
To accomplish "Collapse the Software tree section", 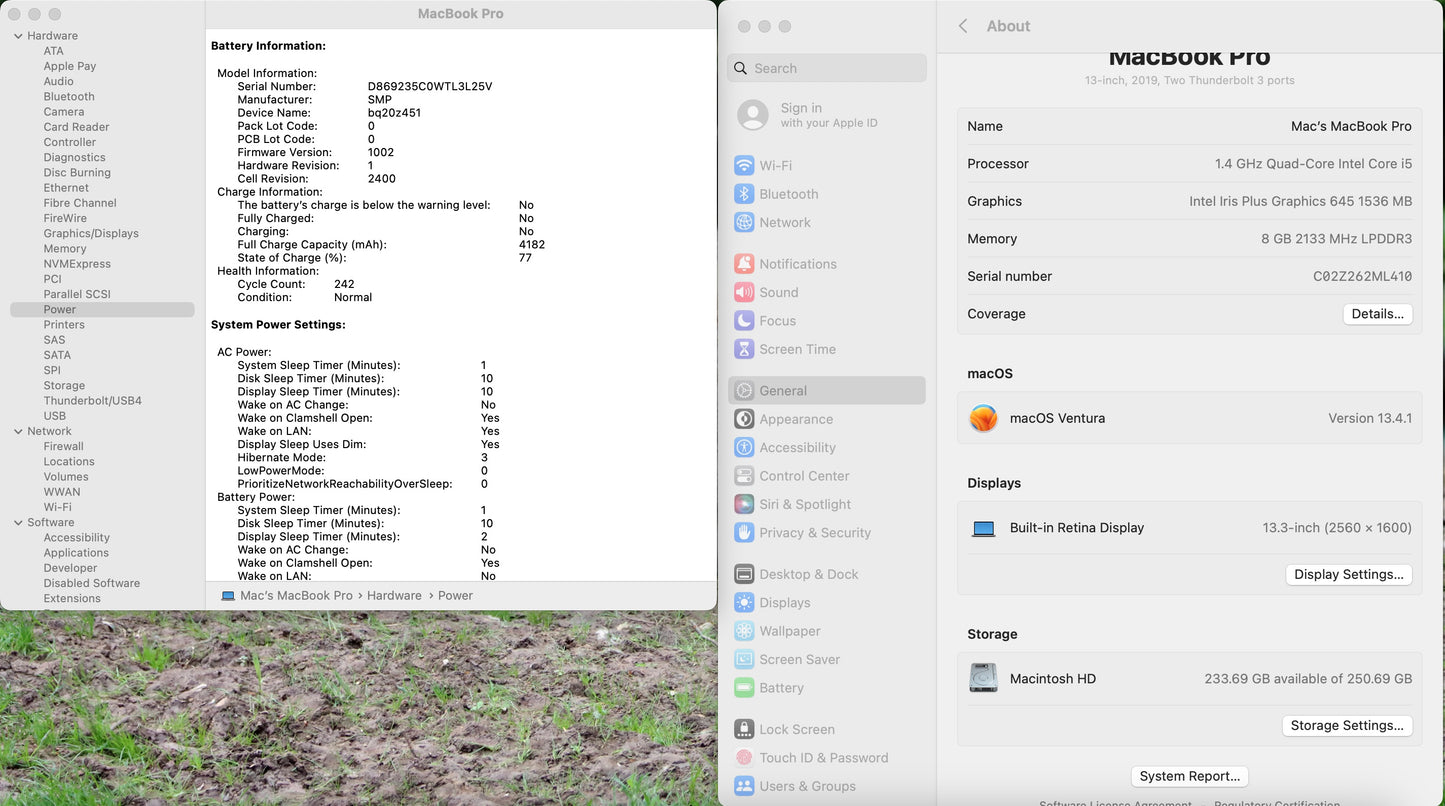I will tap(18, 523).
